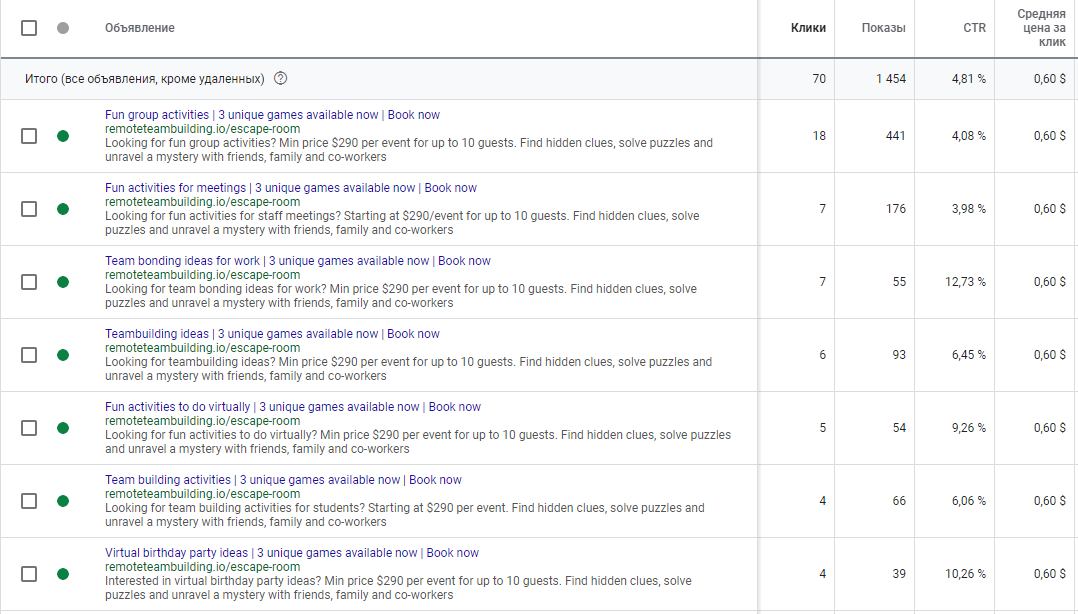Click total clicks value '70'
The image size is (1078, 614).
pyautogui.click(x=819, y=78)
